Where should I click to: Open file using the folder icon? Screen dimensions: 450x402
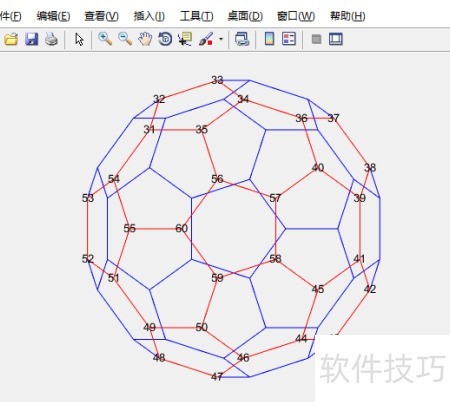11,39
